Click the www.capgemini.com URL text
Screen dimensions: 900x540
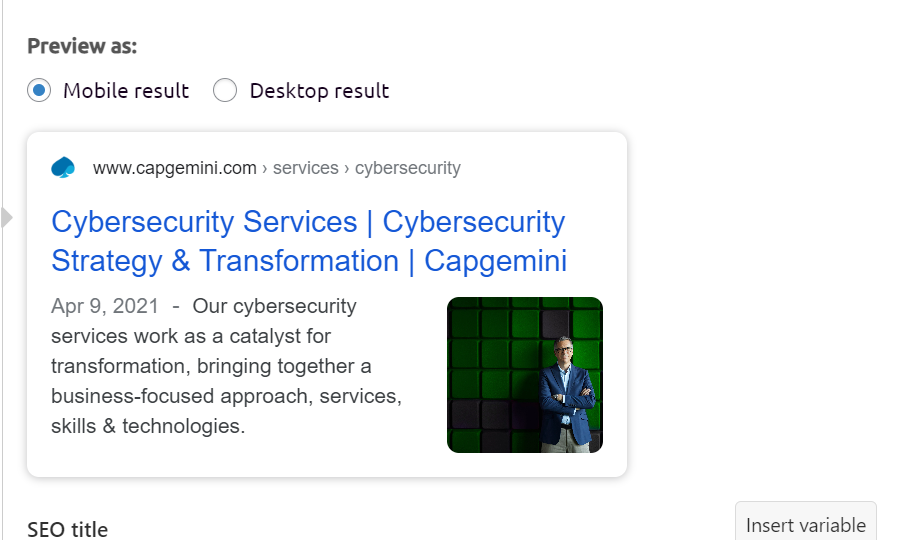[x=174, y=168]
